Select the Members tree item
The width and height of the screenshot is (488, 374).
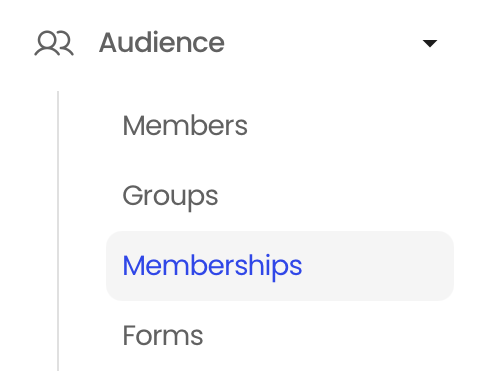(185, 126)
